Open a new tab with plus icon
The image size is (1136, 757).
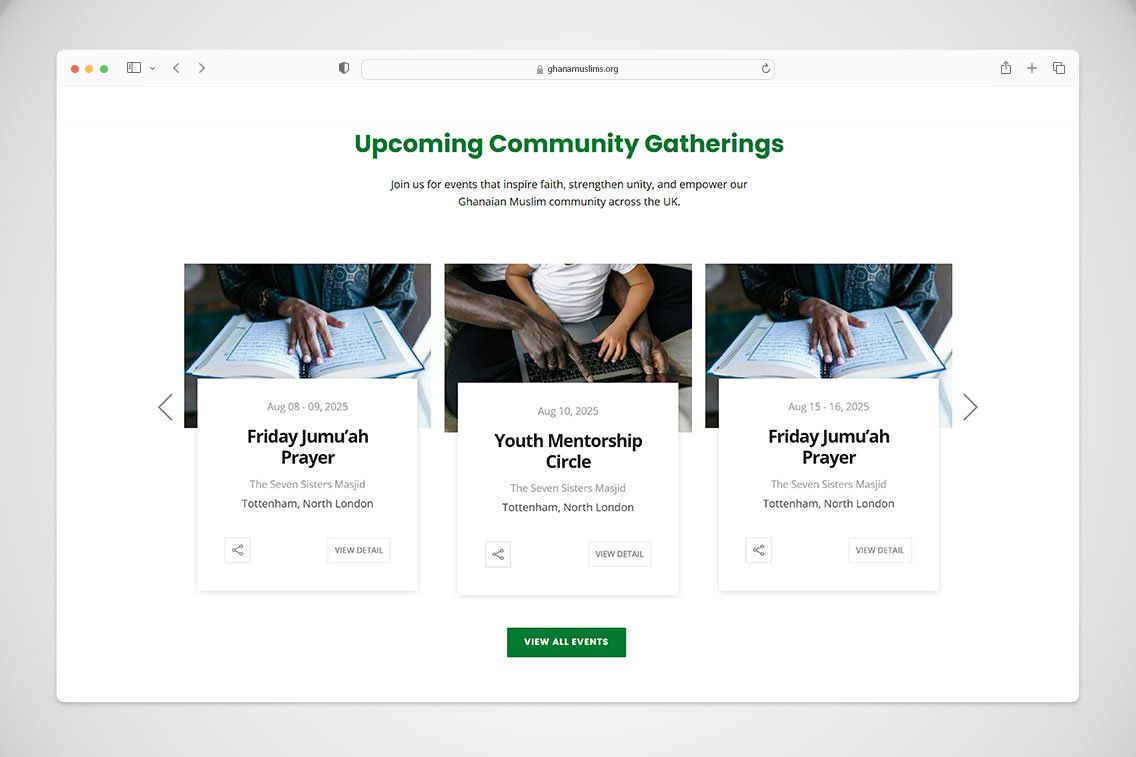point(1032,68)
